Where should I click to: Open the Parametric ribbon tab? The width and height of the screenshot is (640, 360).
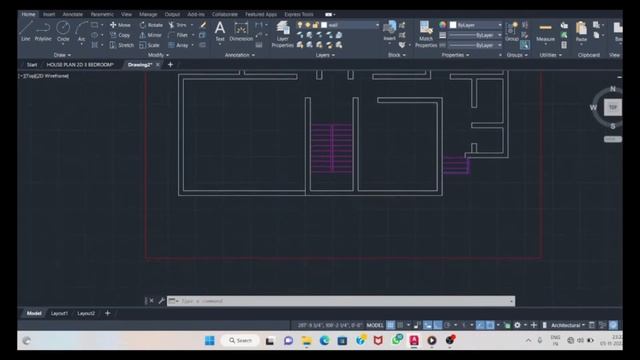coord(102,14)
